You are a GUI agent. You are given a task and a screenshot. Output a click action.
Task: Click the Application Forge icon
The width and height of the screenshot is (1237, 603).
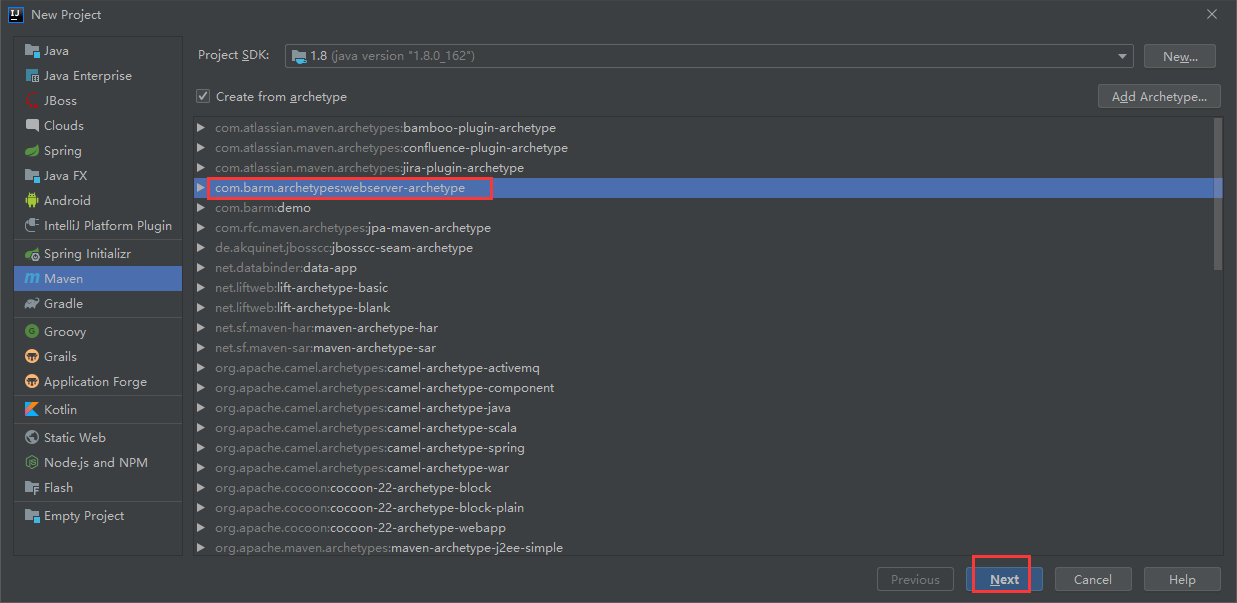click(x=32, y=382)
